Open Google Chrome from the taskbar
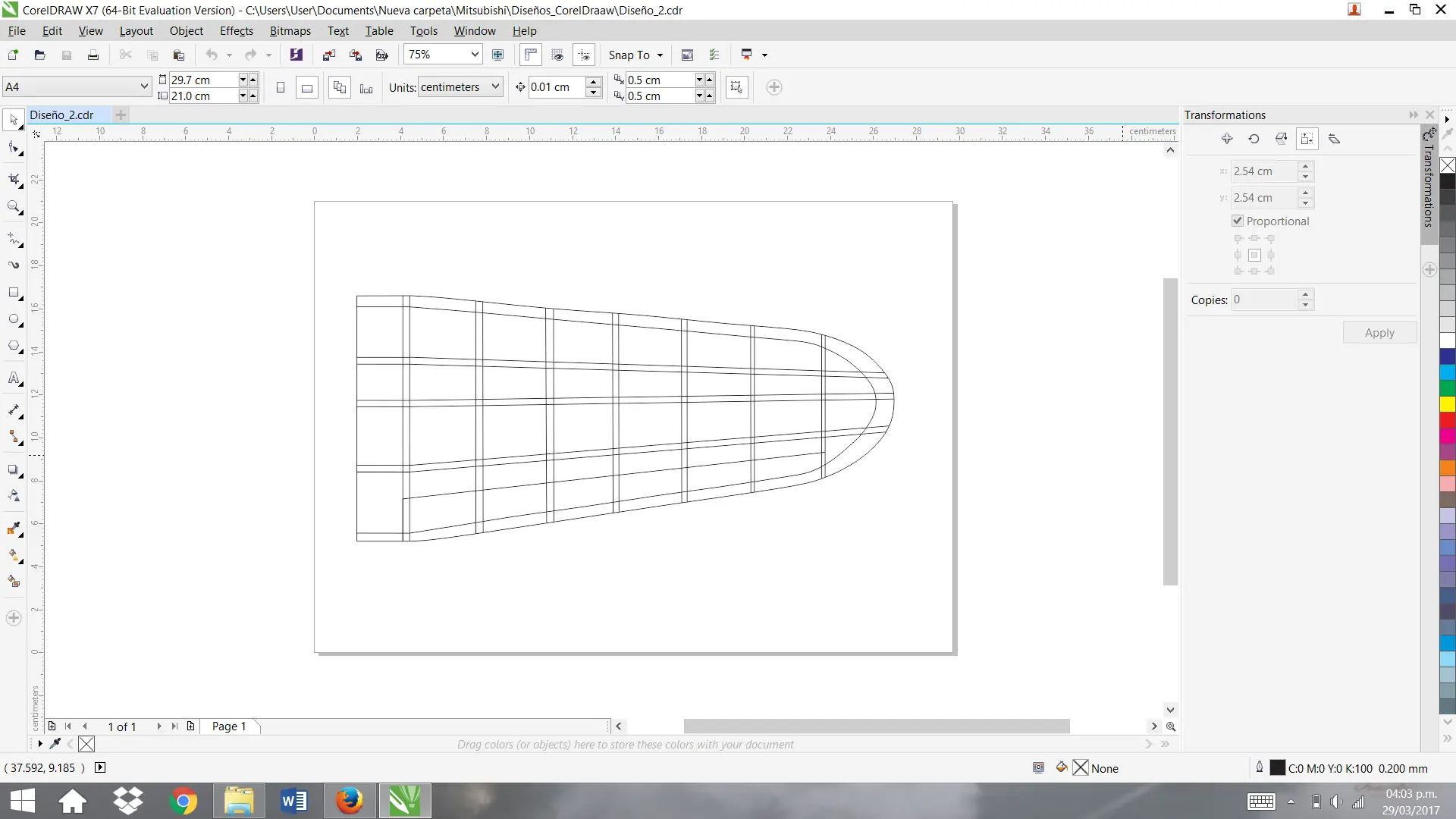 (x=184, y=801)
